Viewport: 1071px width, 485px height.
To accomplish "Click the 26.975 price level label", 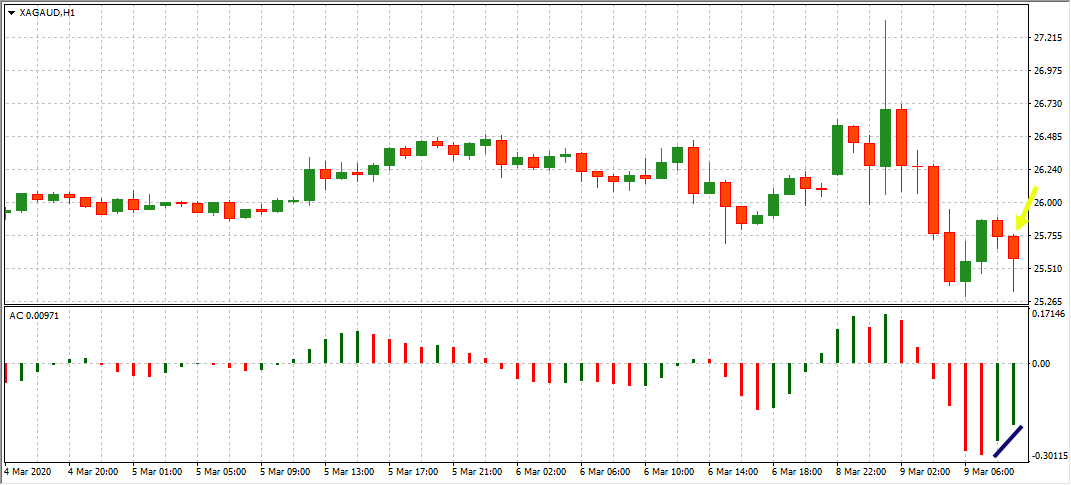I will [x=1048, y=70].
